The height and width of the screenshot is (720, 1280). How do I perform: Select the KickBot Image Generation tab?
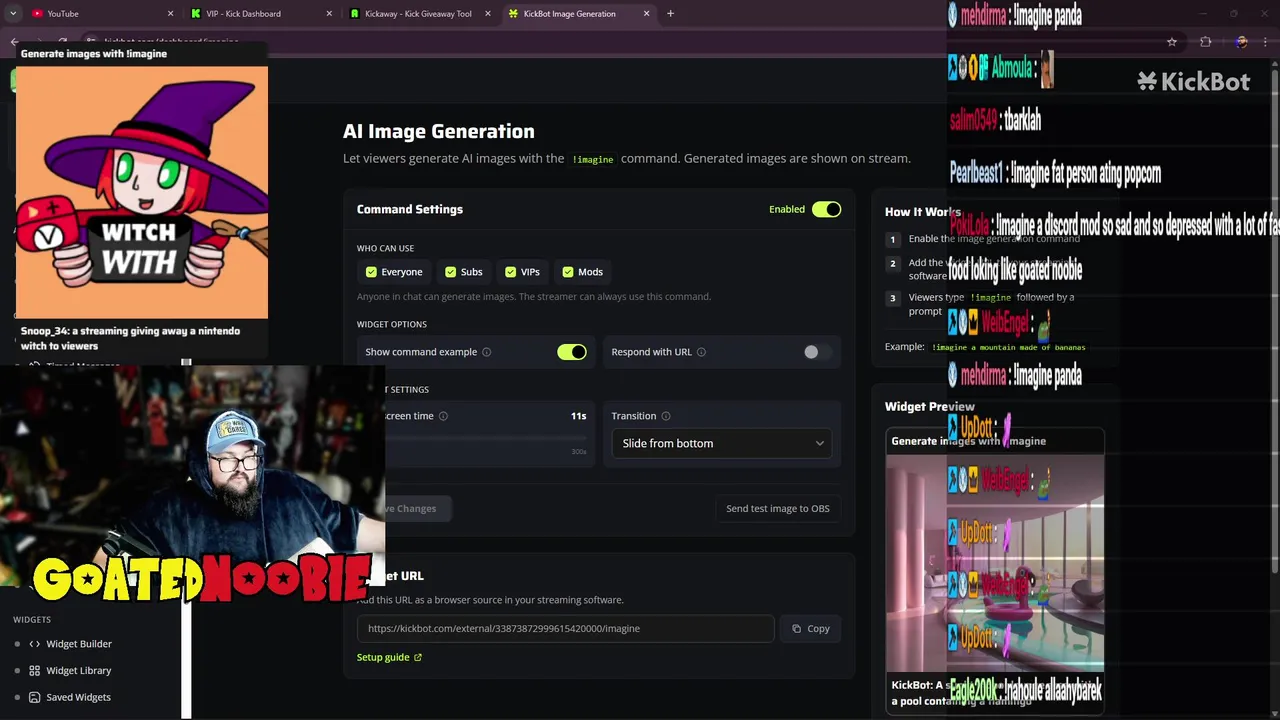coord(578,14)
